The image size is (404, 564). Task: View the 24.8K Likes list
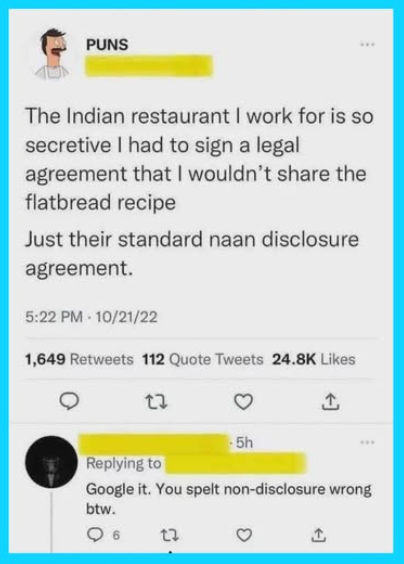coord(314,359)
